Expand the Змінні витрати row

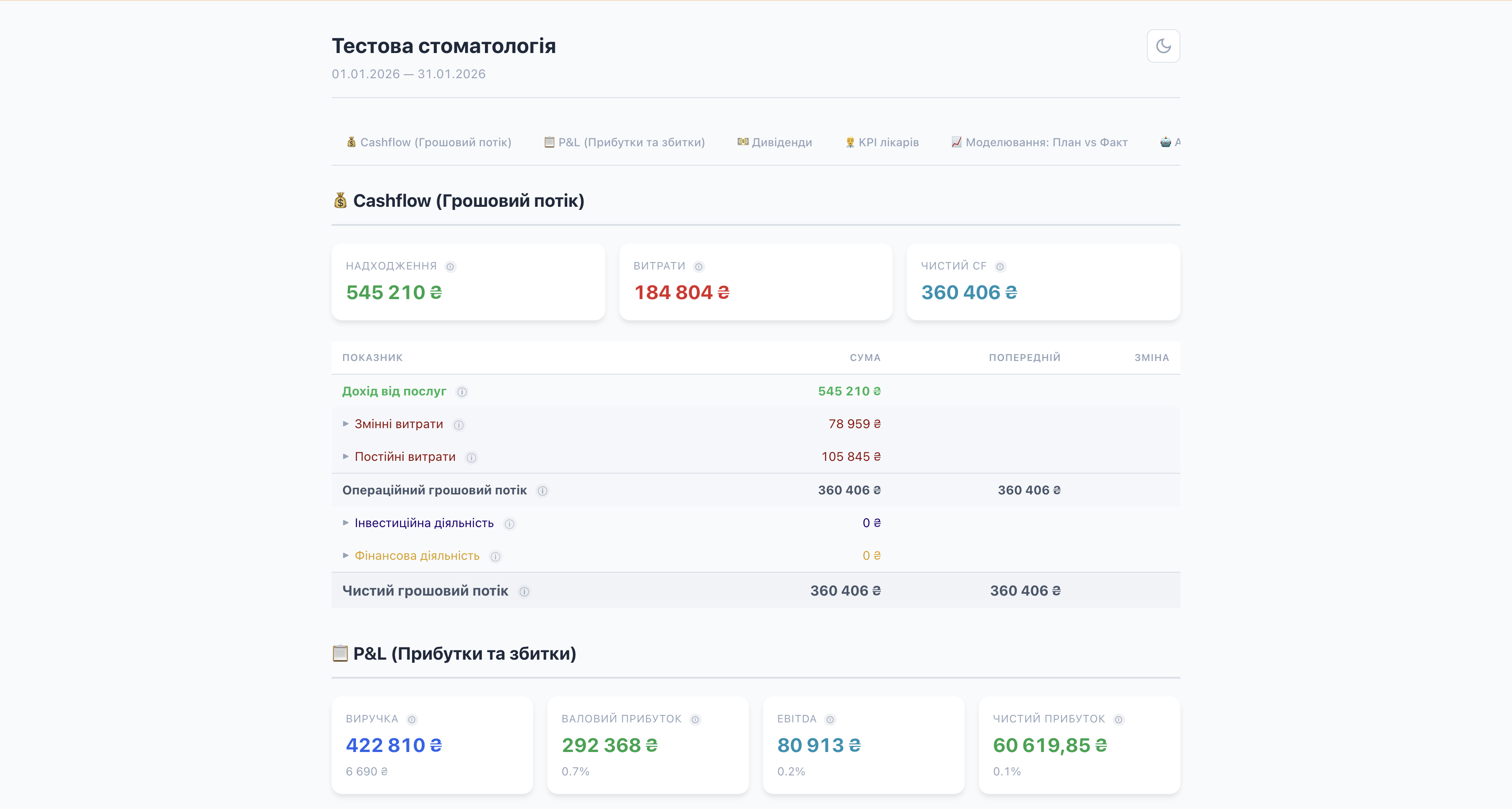pyautogui.click(x=346, y=424)
